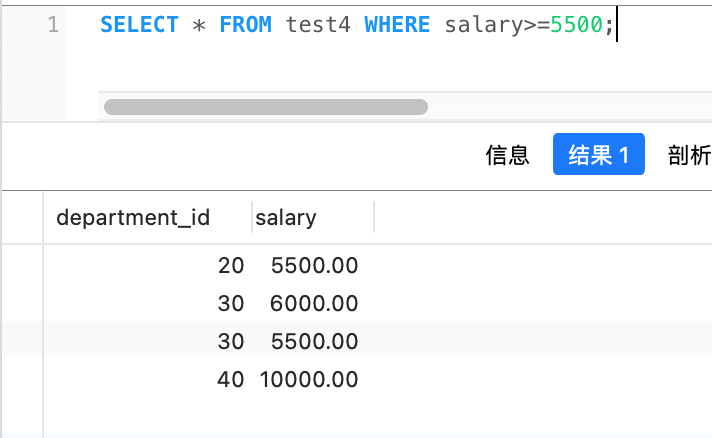Click the table name test4 in query

point(318,25)
